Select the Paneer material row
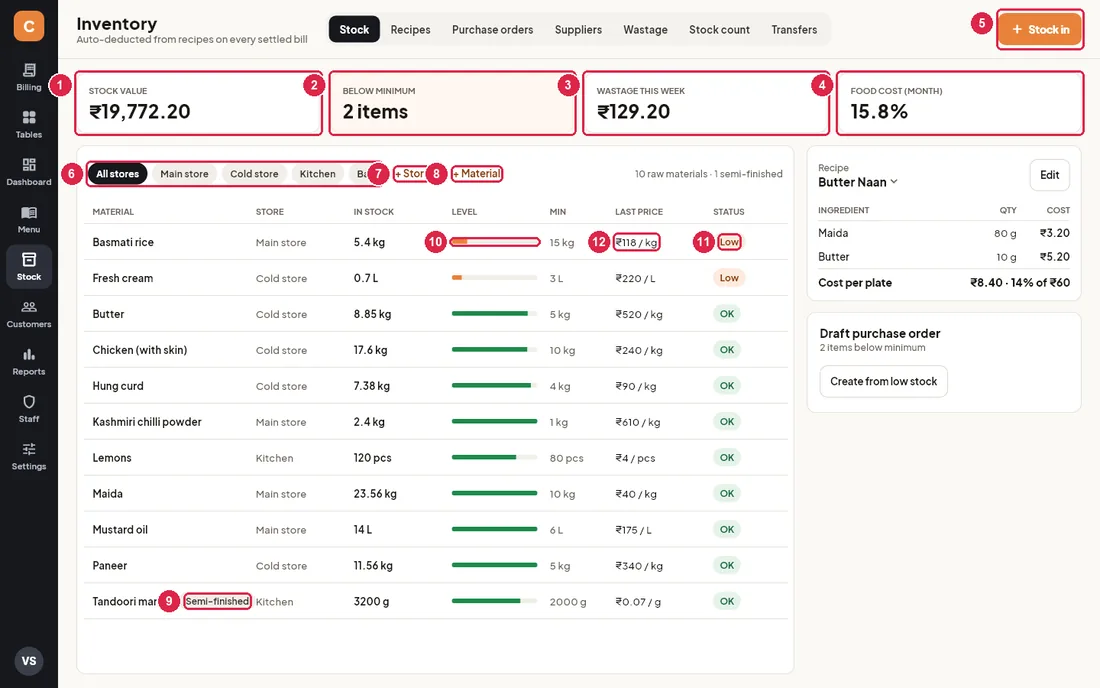This screenshot has height=688, width=1100. 436,565
